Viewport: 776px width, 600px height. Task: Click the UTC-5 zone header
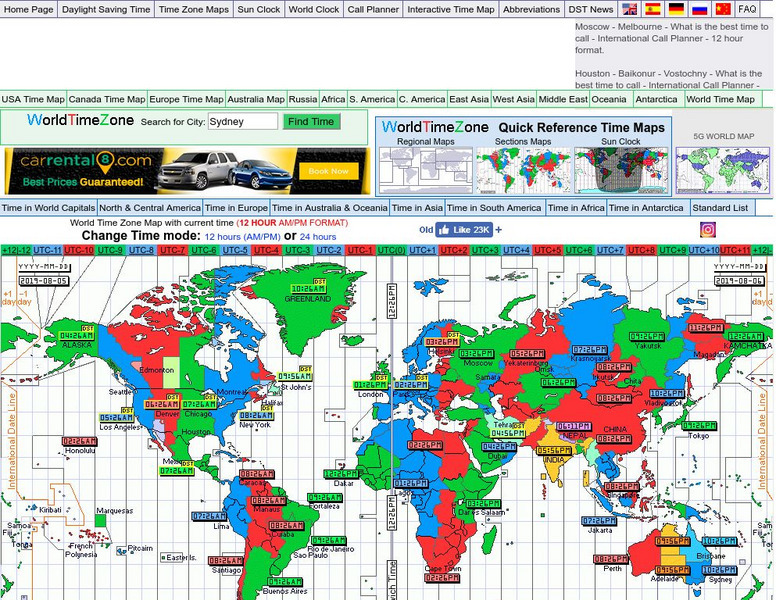point(235,250)
